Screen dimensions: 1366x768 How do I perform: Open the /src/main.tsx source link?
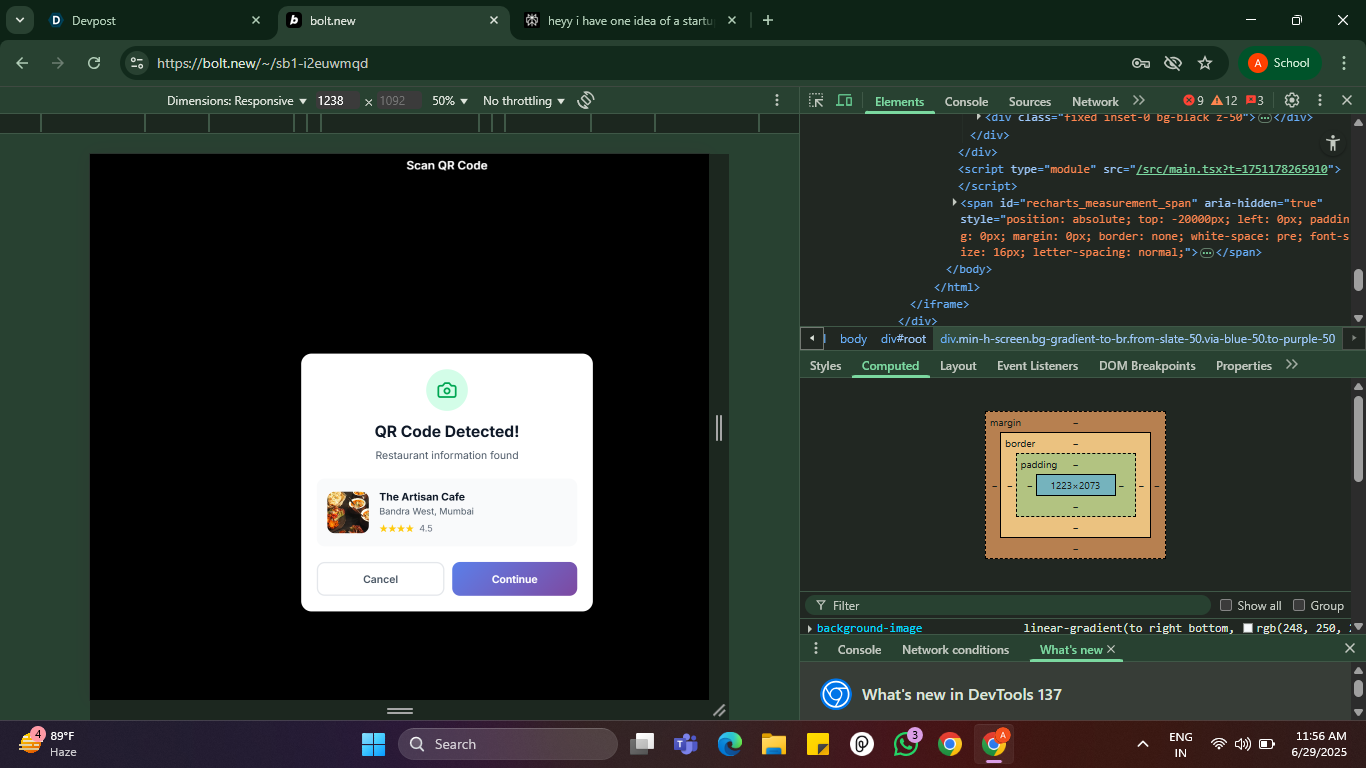click(1231, 169)
